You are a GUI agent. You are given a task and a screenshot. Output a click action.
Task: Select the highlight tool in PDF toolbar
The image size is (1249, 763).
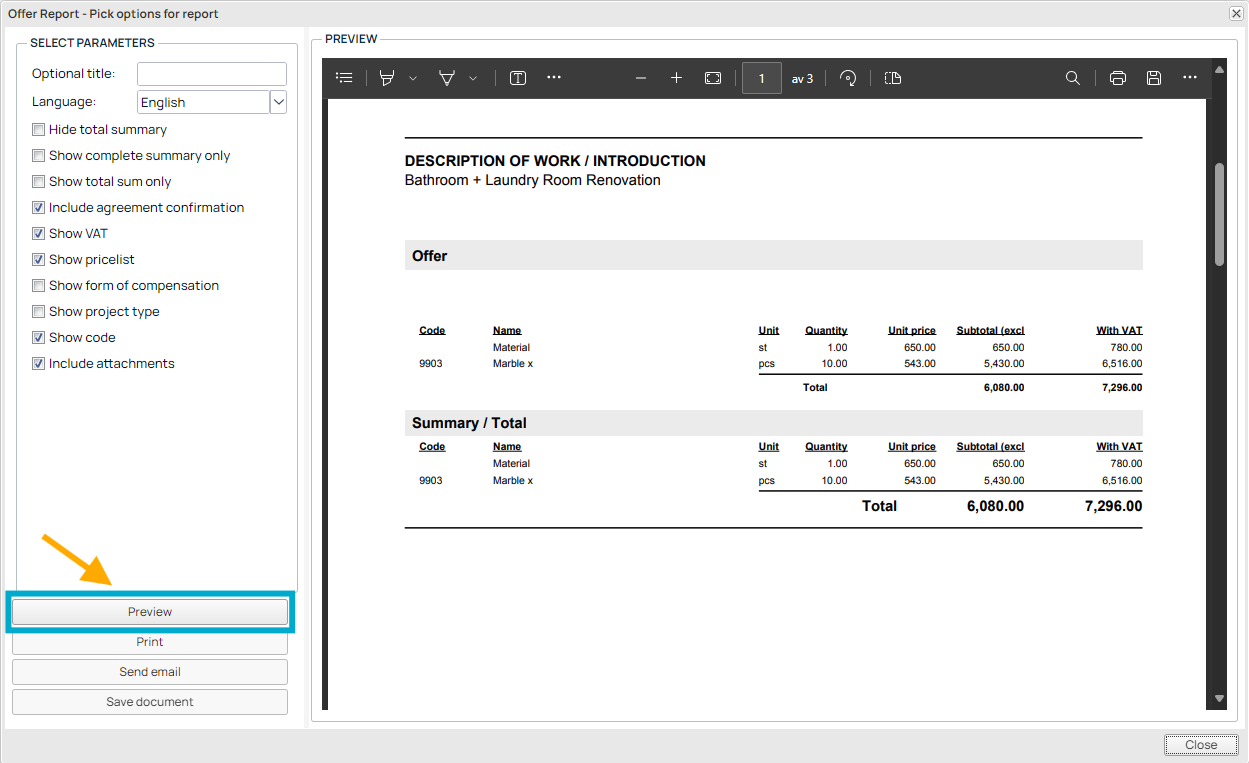point(387,78)
